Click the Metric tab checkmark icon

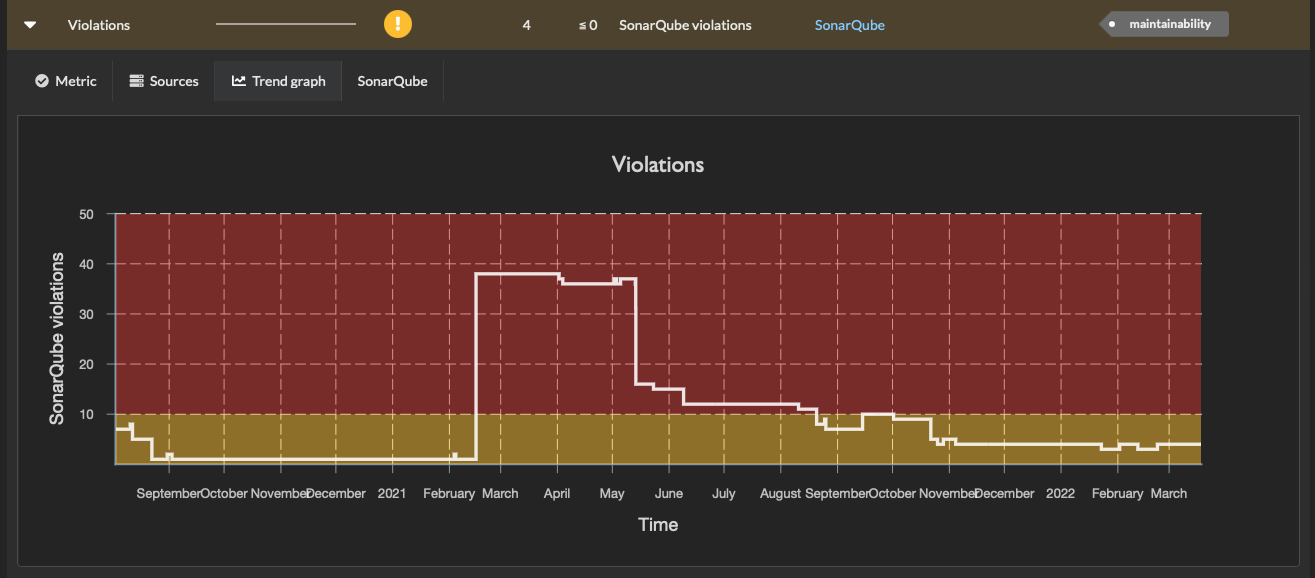coord(42,81)
